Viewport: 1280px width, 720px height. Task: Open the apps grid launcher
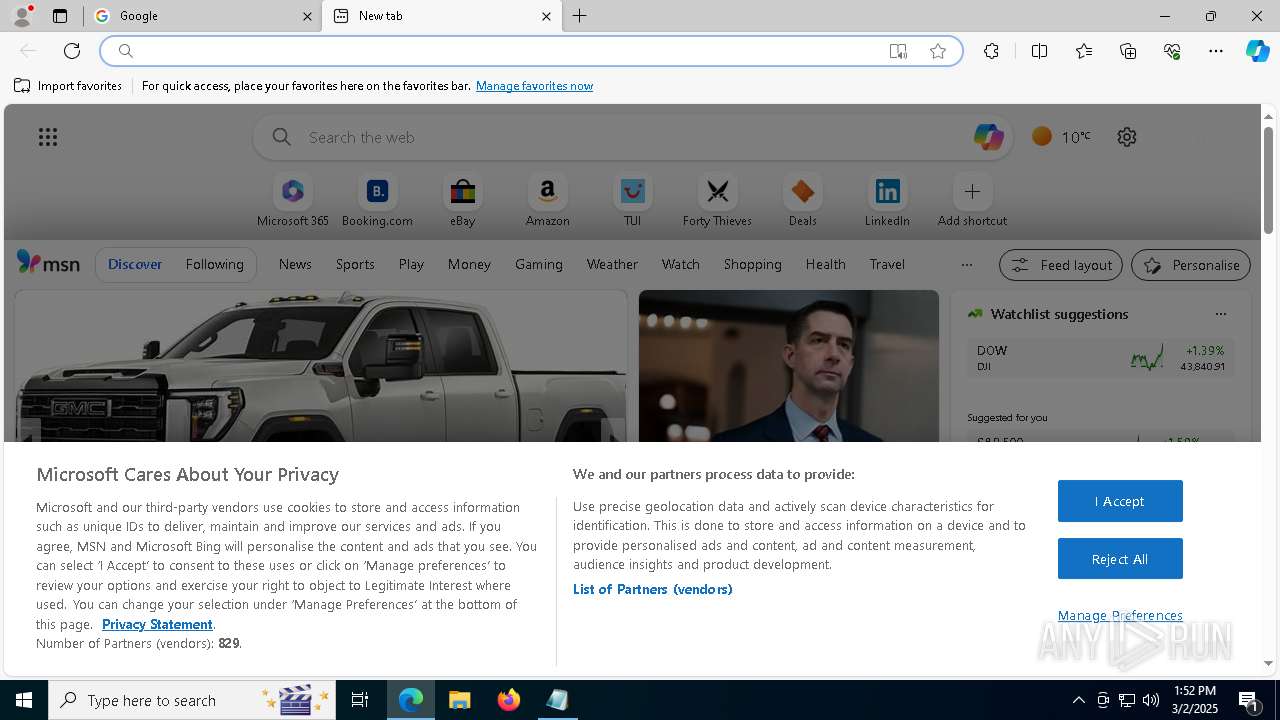tap(48, 137)
